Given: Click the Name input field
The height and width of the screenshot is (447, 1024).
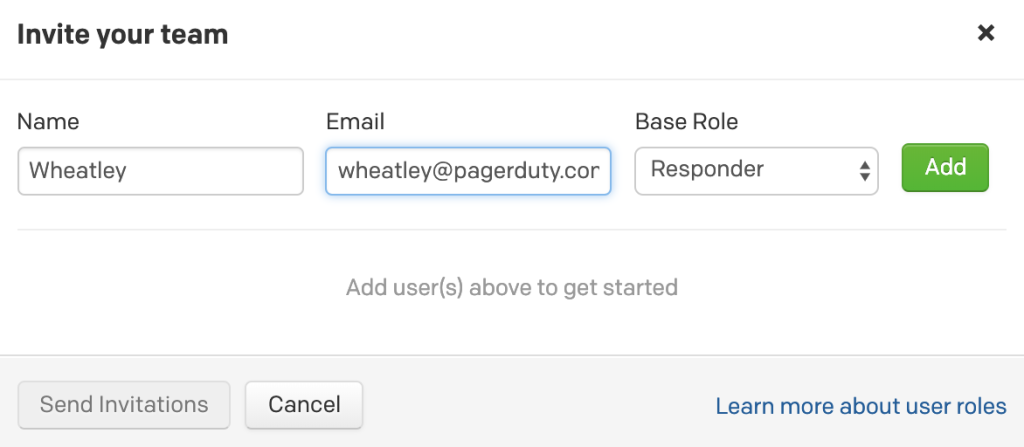Looking at the screenshot, I should pyautogui.click(x=160, y=171).
